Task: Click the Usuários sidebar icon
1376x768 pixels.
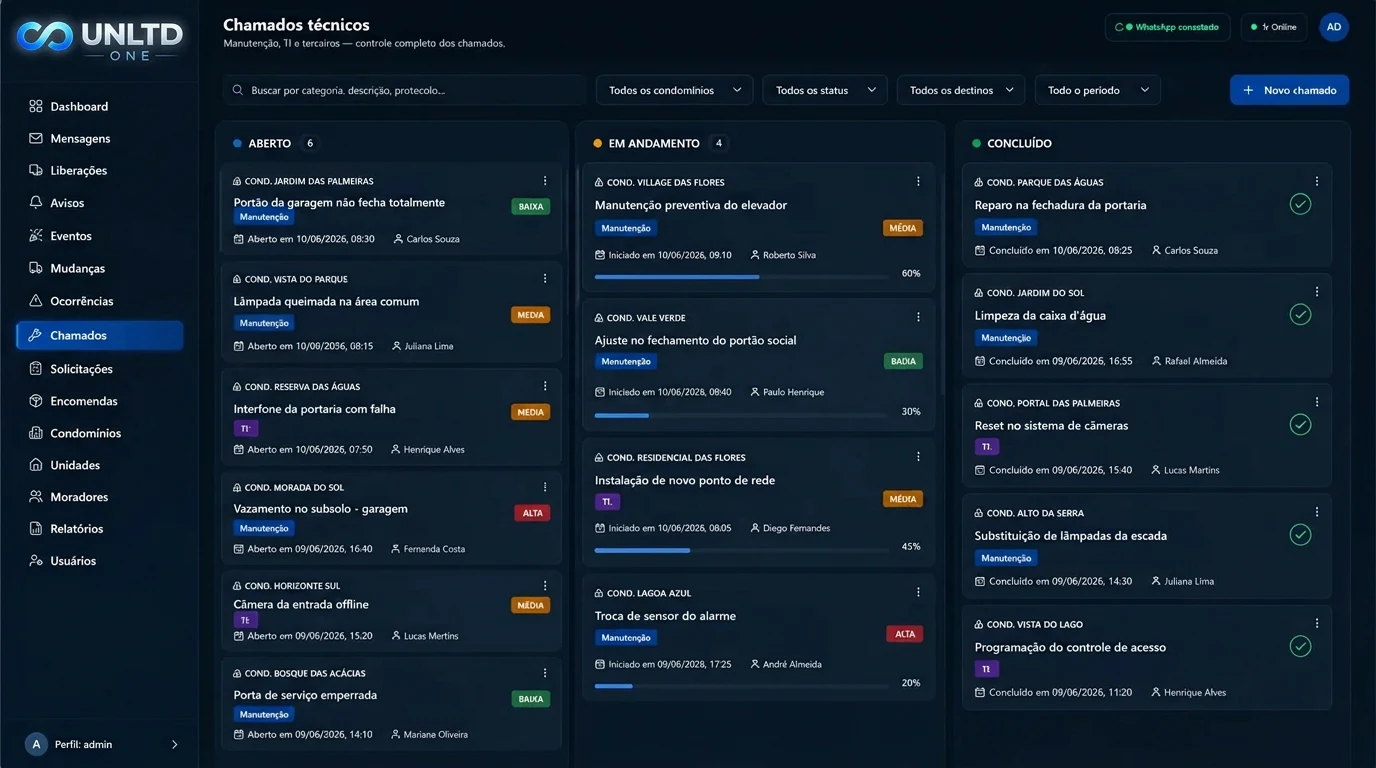Action: 36,560
